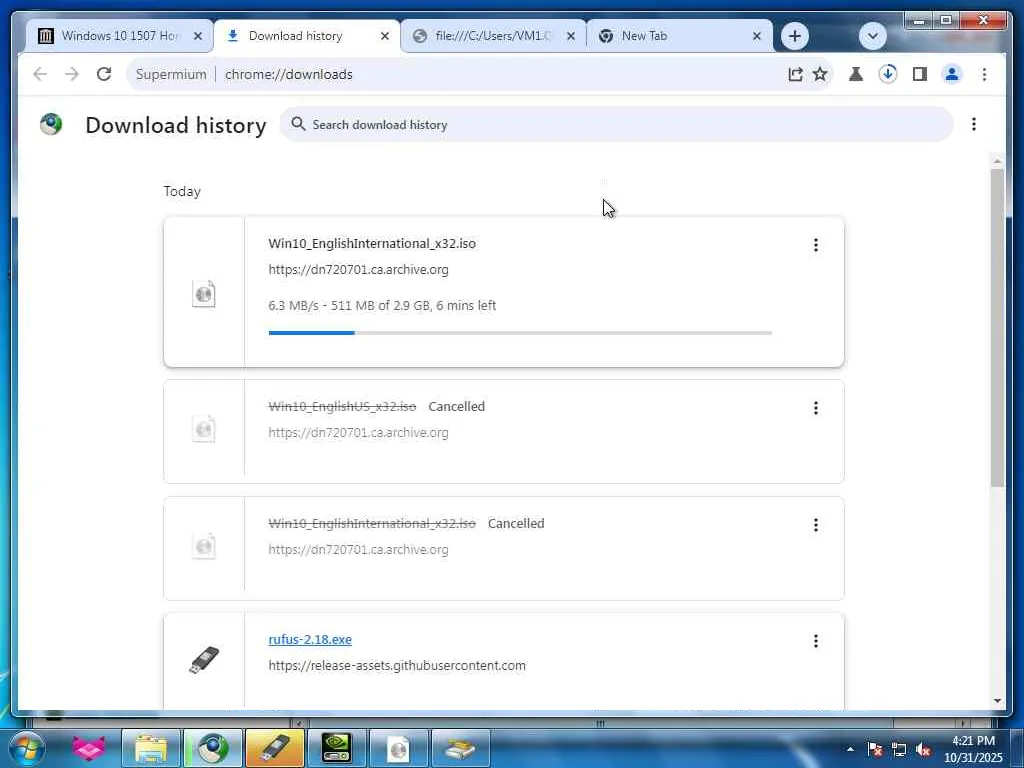
Task: Select the Download history tab
Action: tap(307, 36)
